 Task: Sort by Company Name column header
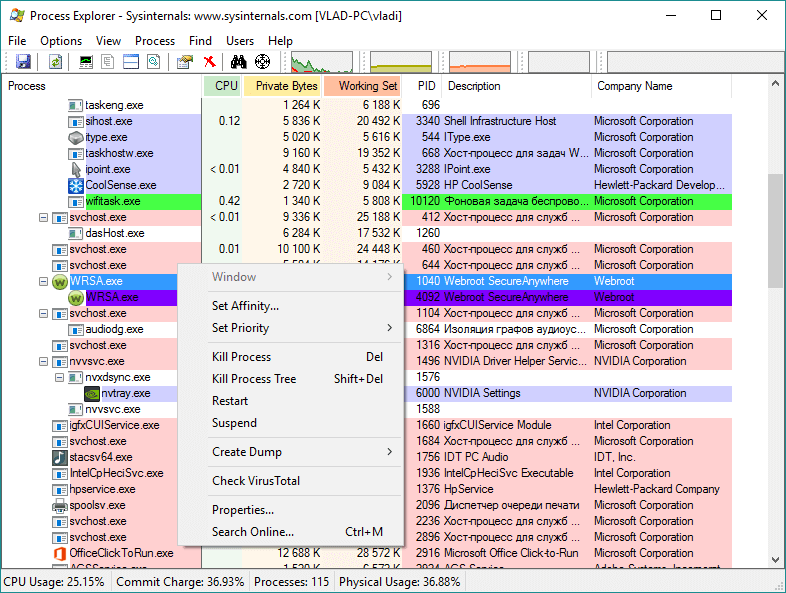(662, 86)
